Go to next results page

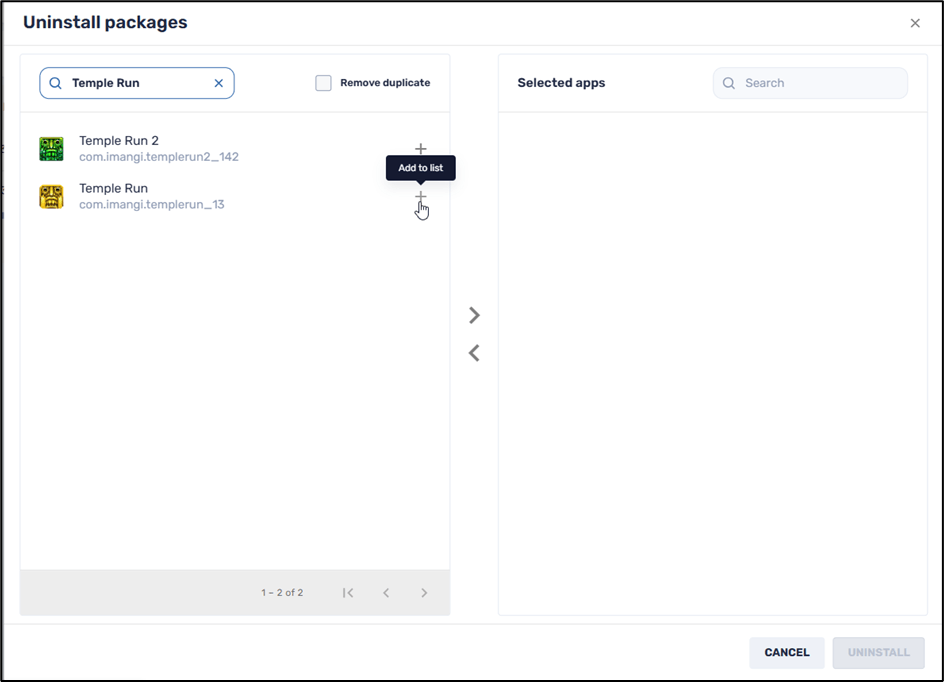pyautogui.click(x=424, y=593)
